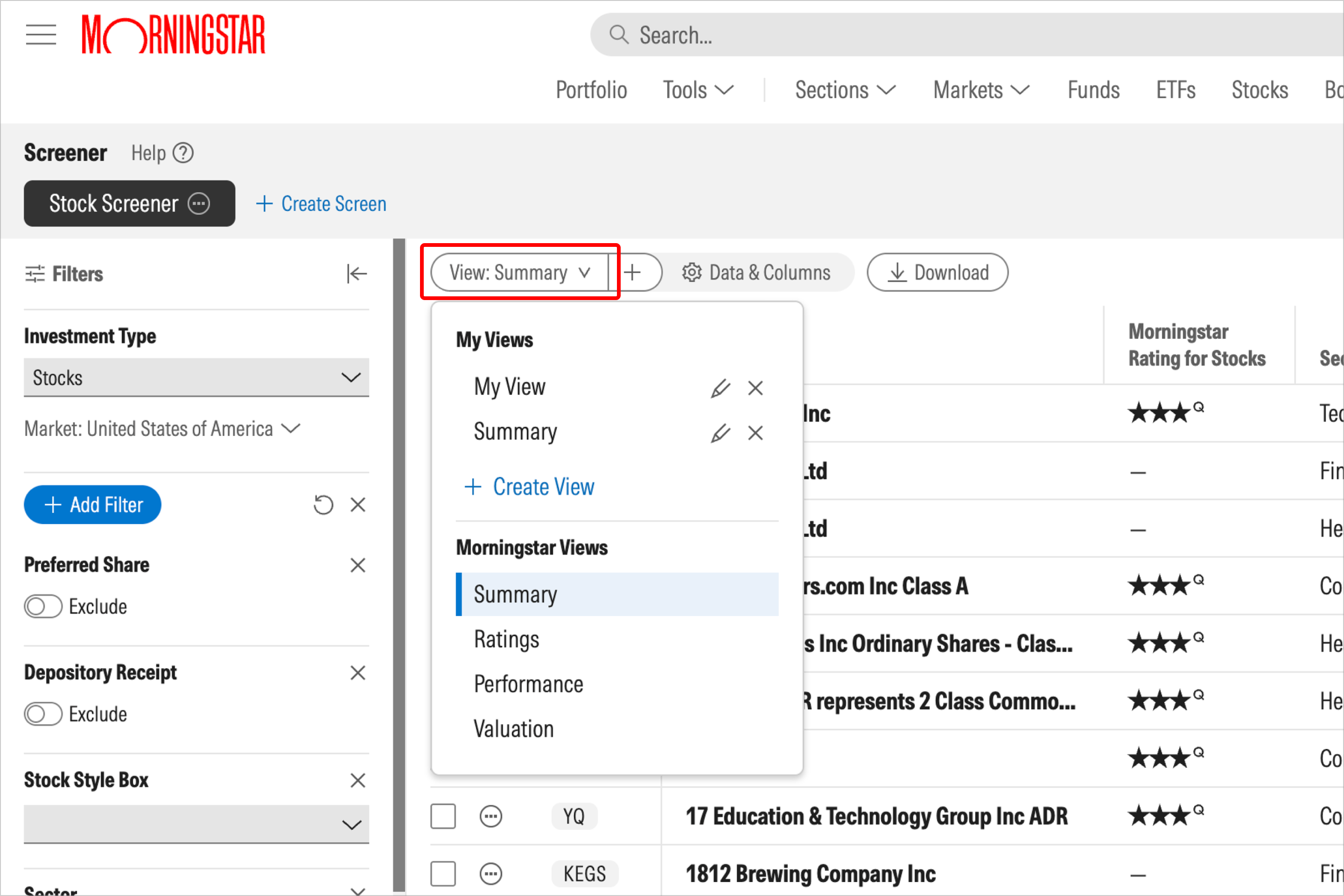The image size is (1344, 896).
Task: Clear all filters X beside Add Filter
Action: coord(358,505)
